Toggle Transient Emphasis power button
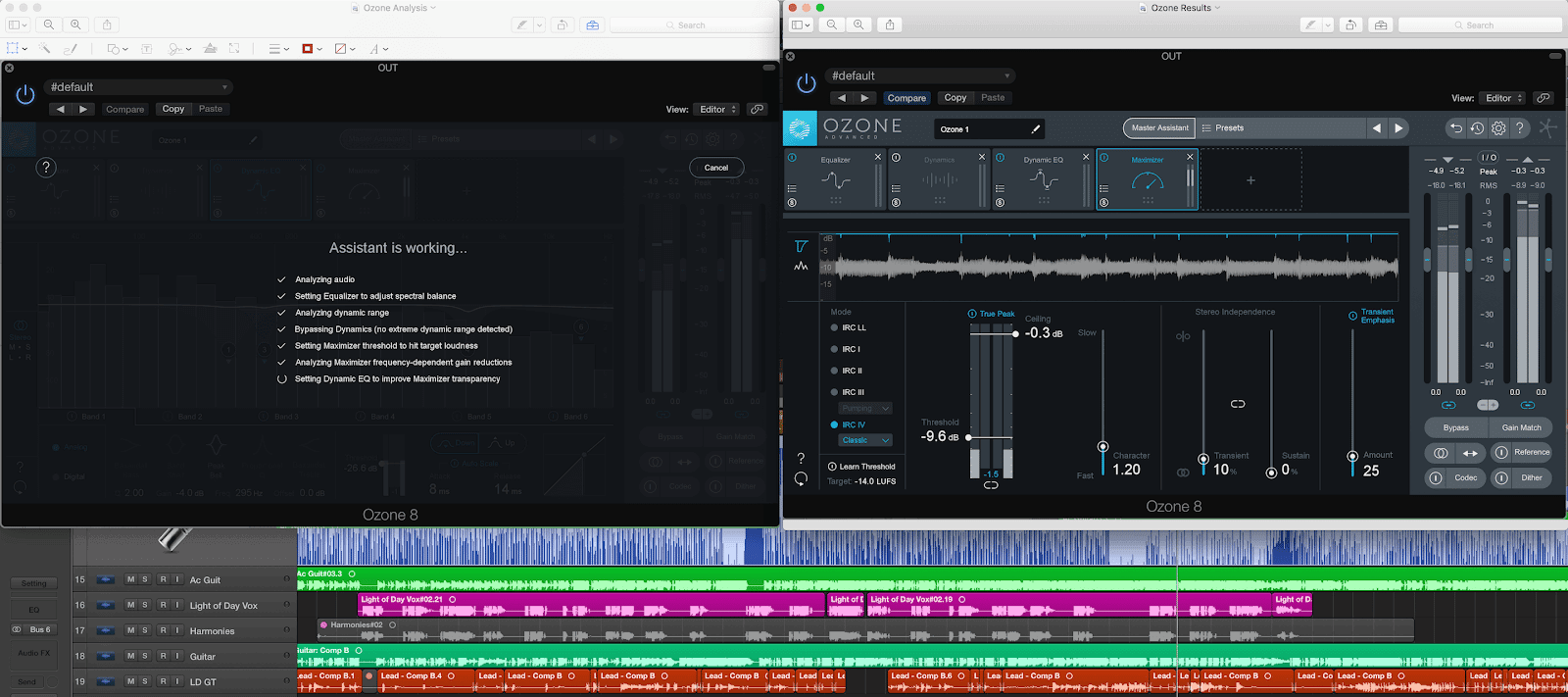This screenshot has width=1568, height=697. click(1352, 316)
